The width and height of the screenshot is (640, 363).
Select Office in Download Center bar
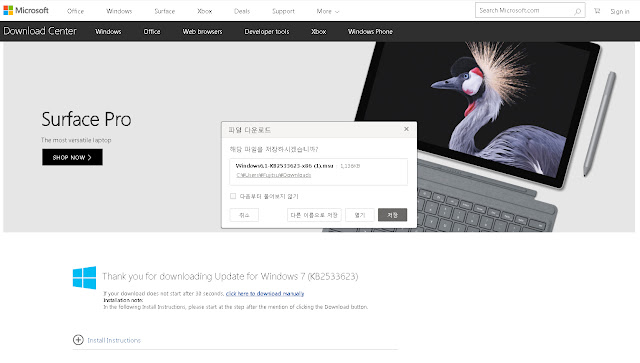(x=152, y=31)
